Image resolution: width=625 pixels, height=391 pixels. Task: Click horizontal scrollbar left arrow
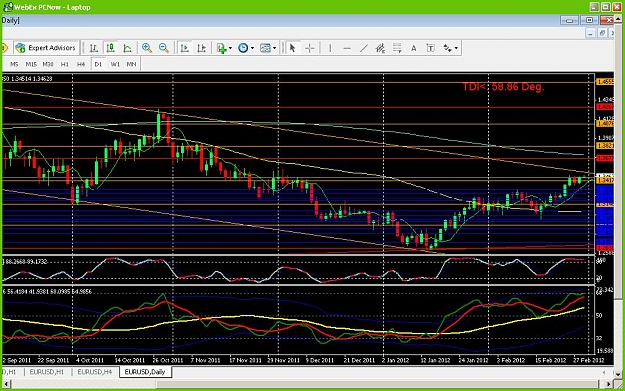coord(6,384)
